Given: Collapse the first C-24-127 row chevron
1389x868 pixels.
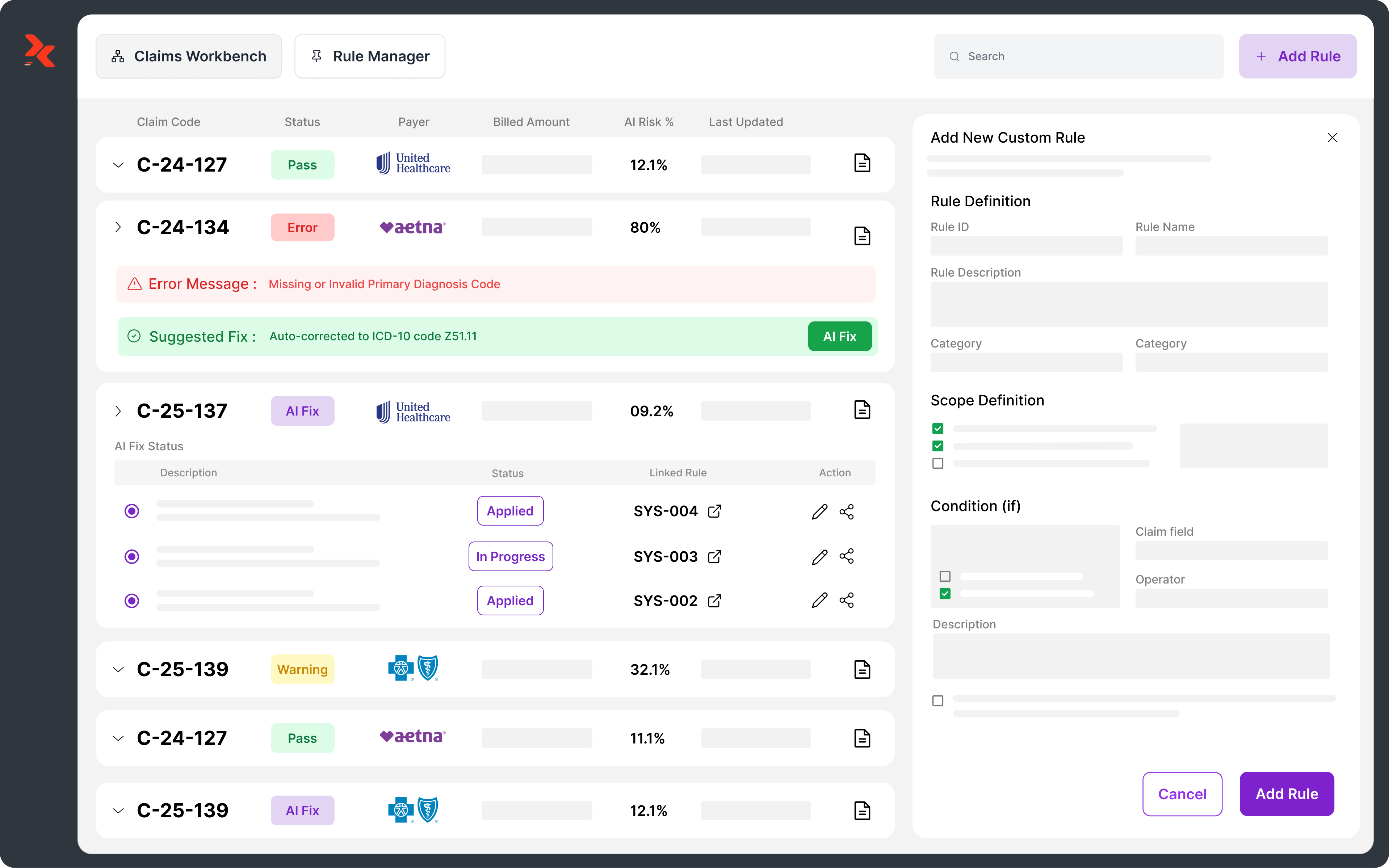Looking at the screenshot, I should (x=118, y=165).
